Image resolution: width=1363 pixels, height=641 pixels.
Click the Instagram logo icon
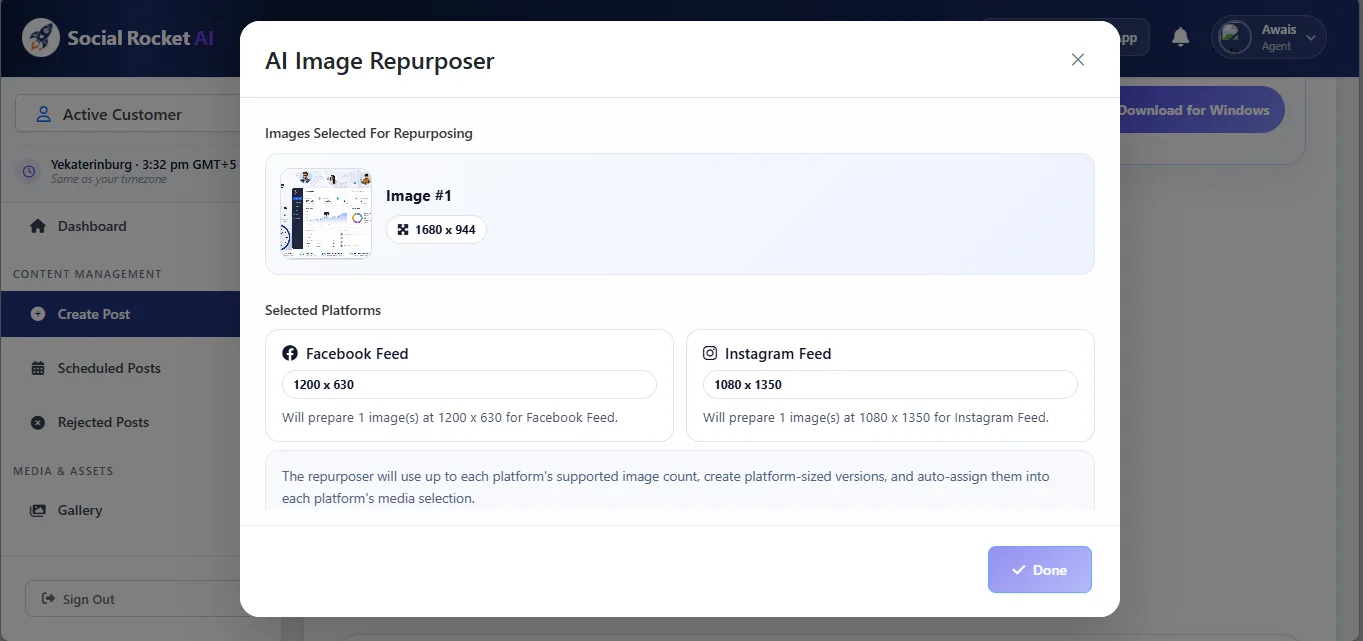tap(710, 353)
